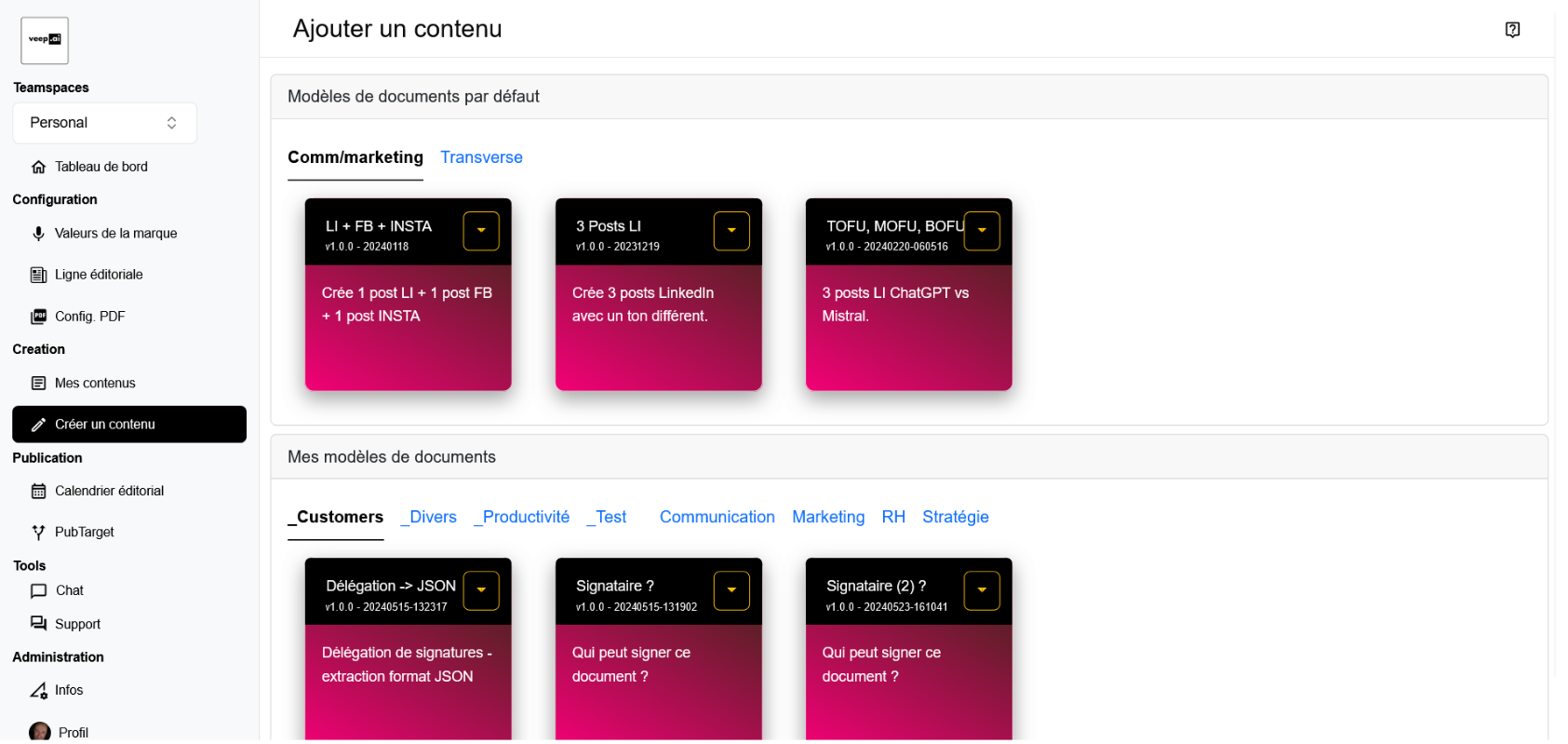Screen dimensions: 1568x744
Task: Click the Infos icon in Administration
Action: pos(38,691)
